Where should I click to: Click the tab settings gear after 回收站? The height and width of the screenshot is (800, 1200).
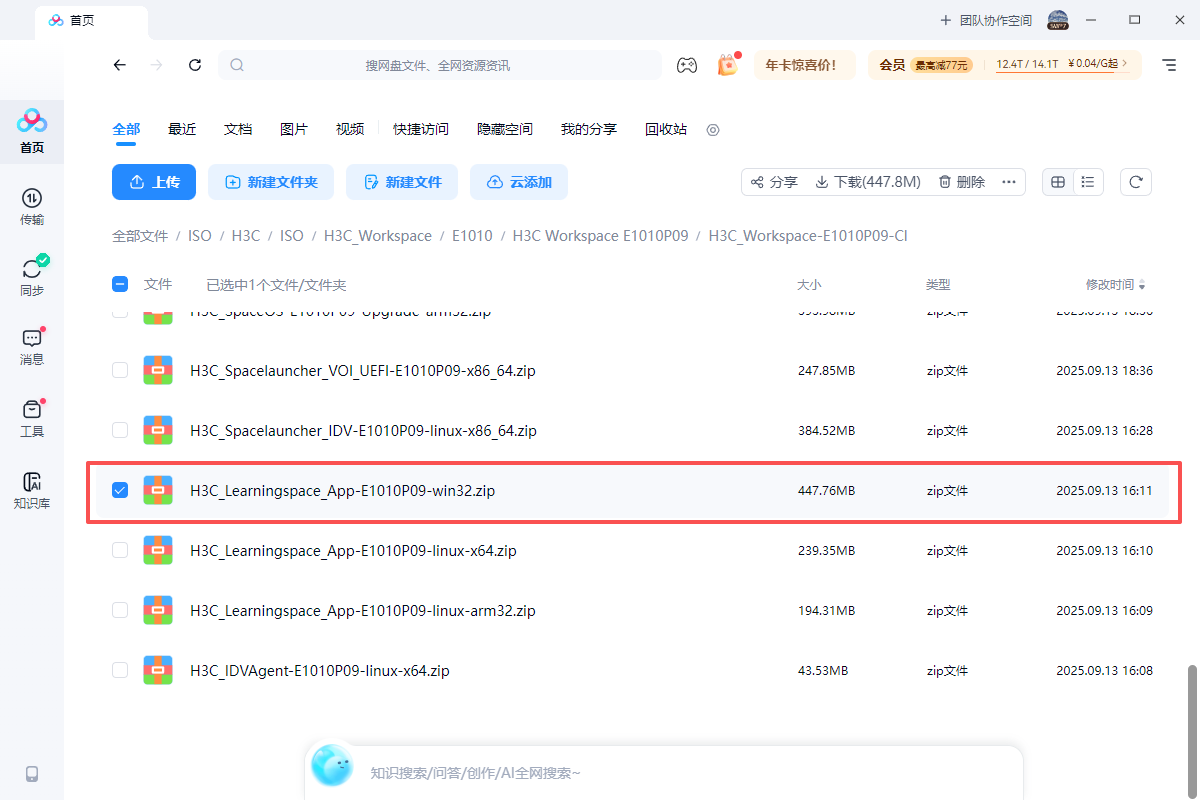point(713,130)
